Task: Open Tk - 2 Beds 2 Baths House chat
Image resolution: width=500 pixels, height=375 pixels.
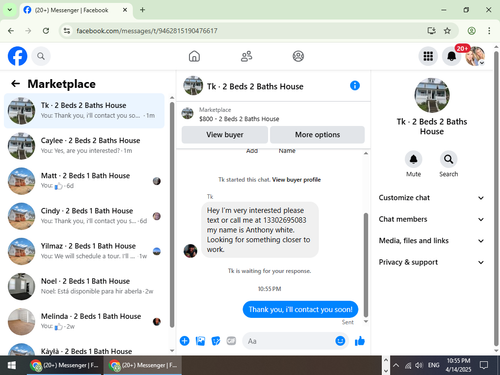Action: click(84, 111)
